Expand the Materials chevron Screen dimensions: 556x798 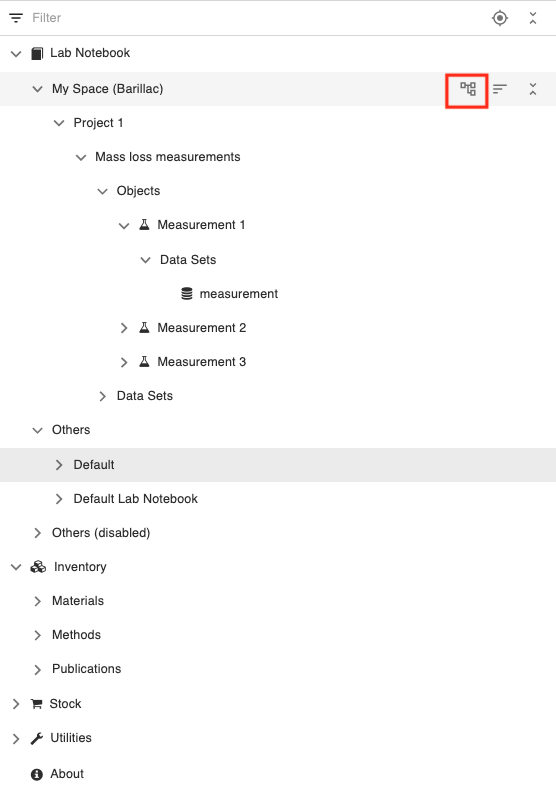click(37, 601)
